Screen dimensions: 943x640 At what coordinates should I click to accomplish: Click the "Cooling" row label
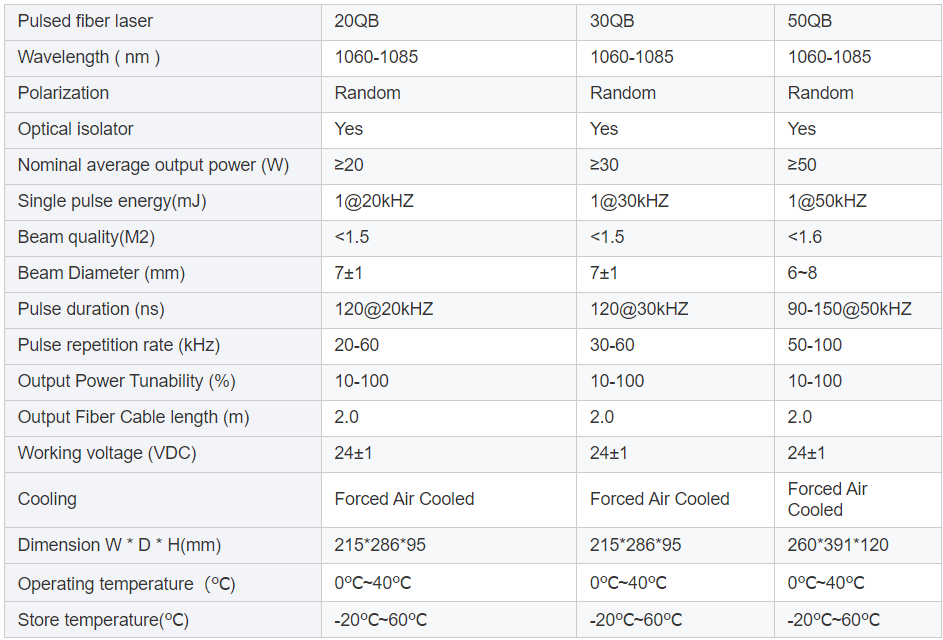(47, 499)
